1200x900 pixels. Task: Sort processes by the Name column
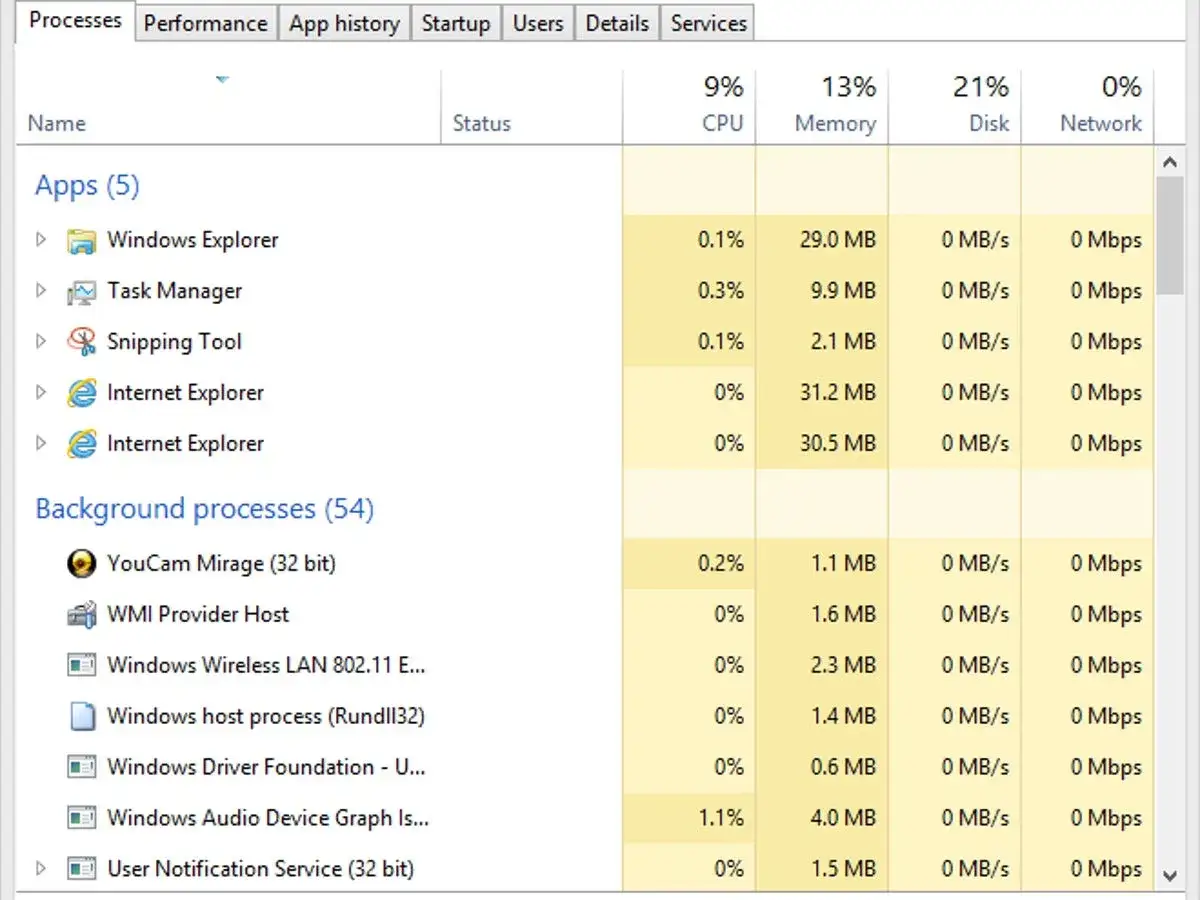(x=229, y=107)
